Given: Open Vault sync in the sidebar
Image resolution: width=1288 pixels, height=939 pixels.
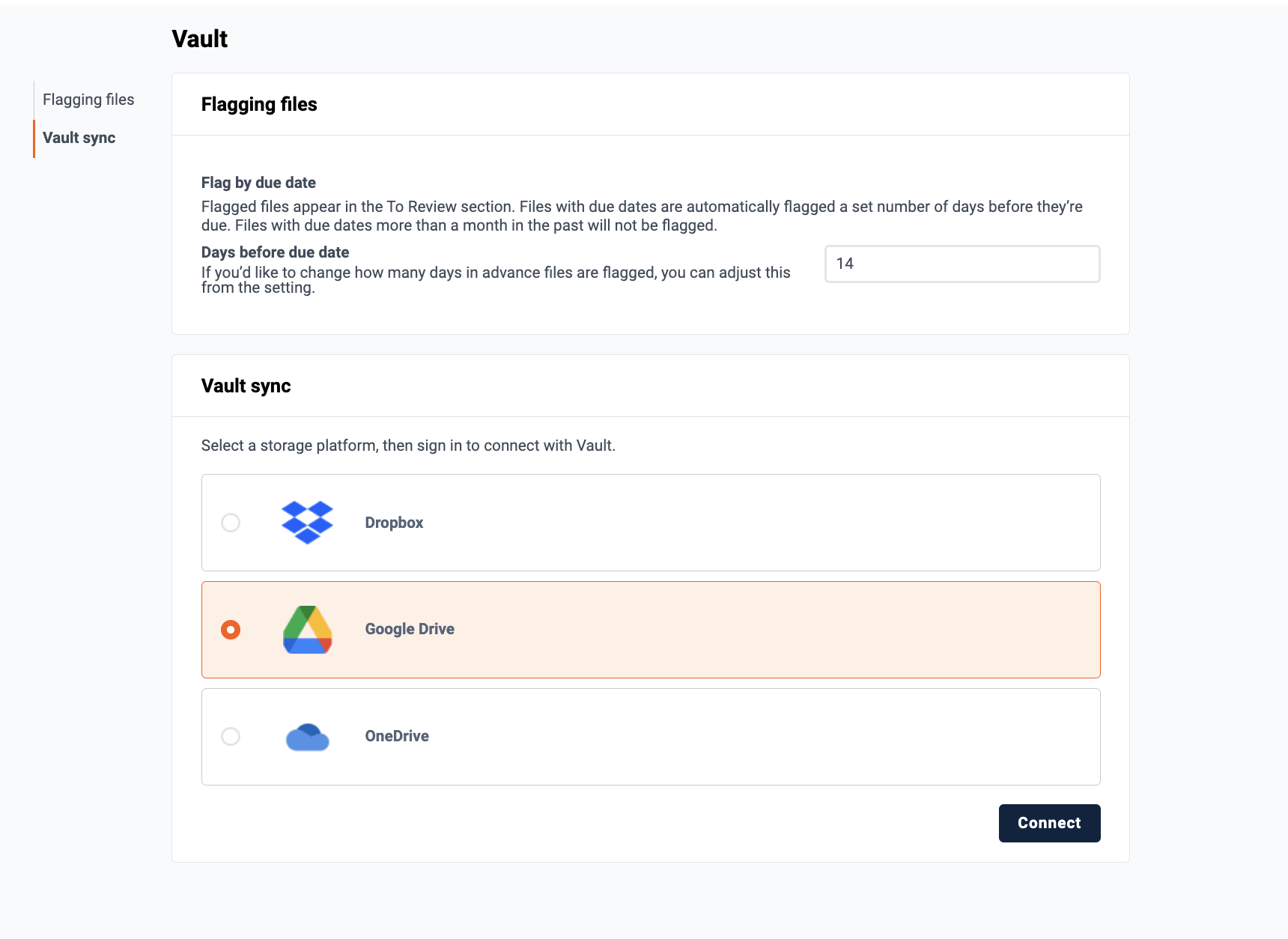Looking at the screenshot, I should (x=79, y=138).
